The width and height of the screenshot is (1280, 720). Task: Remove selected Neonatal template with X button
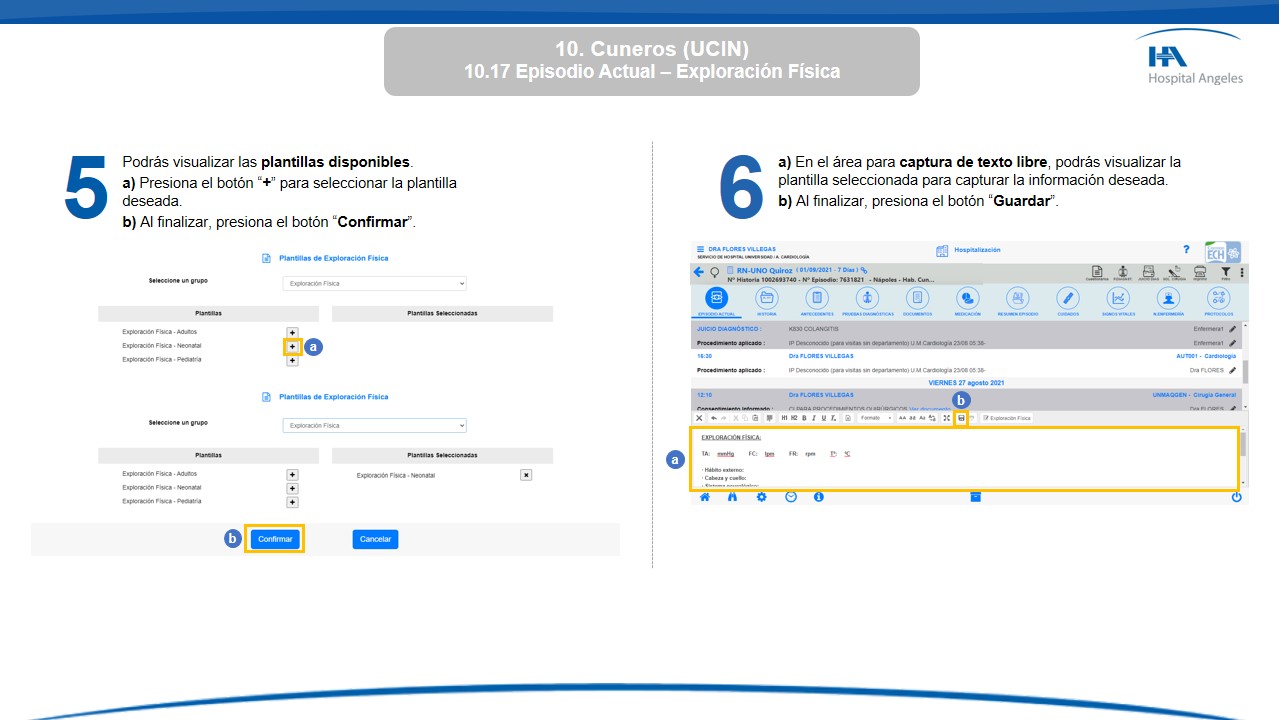[526, 475]
